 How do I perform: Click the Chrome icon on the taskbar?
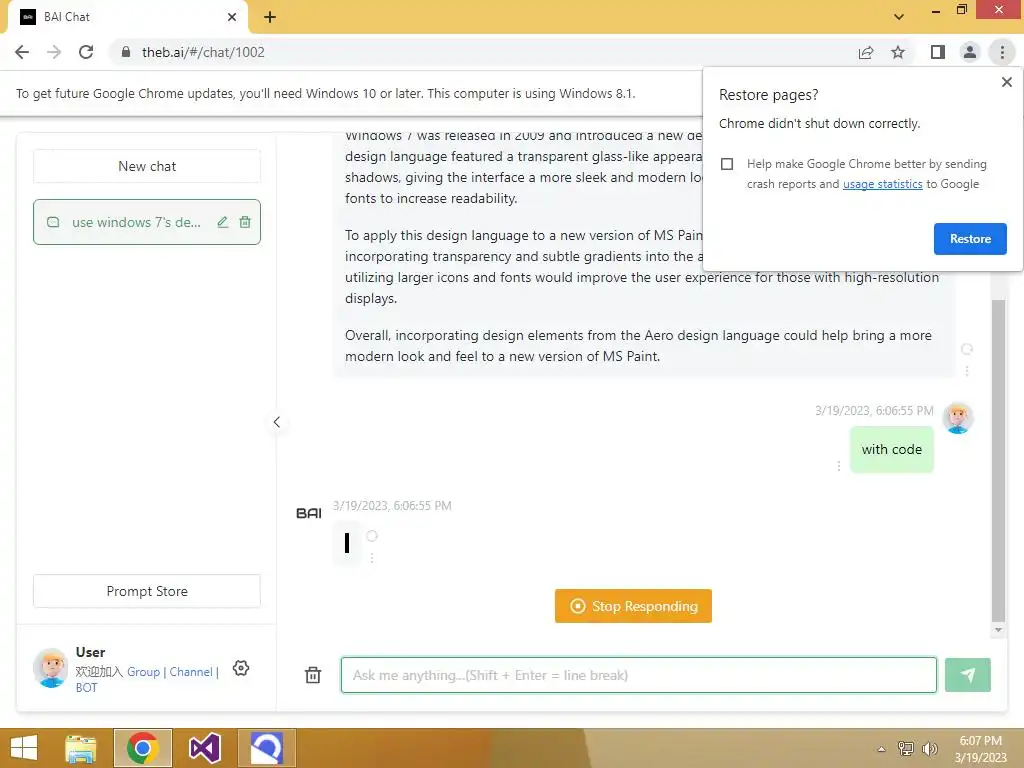click(x=142, y=748)
